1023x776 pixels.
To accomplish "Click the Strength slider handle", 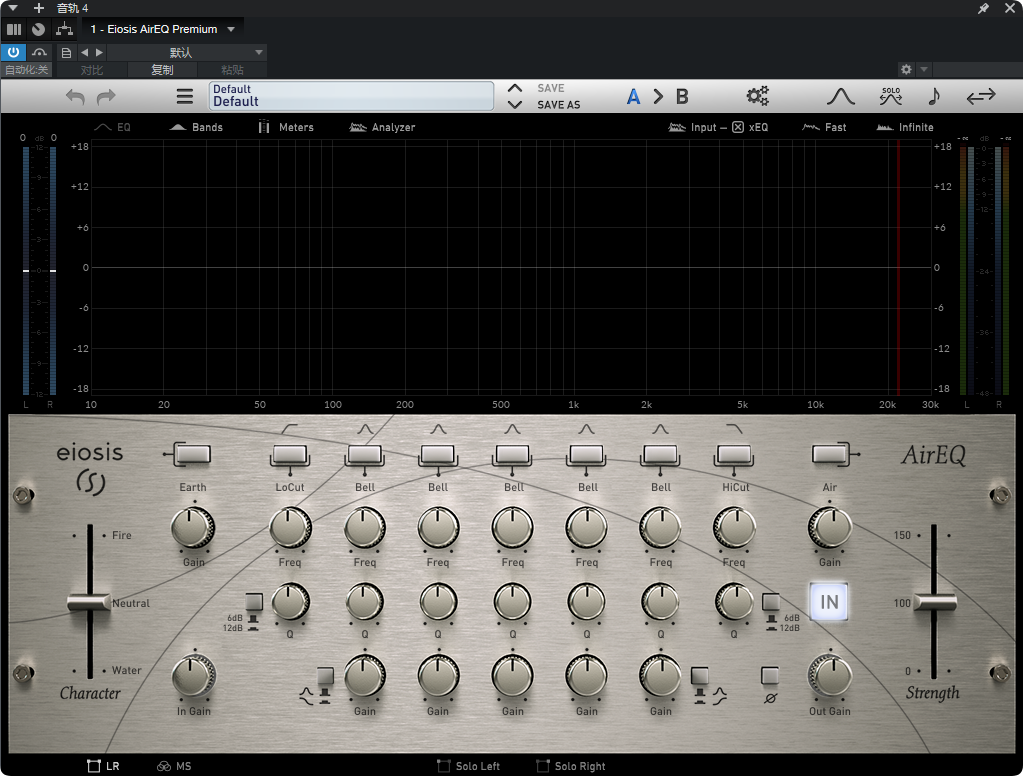I will (934, 602).
